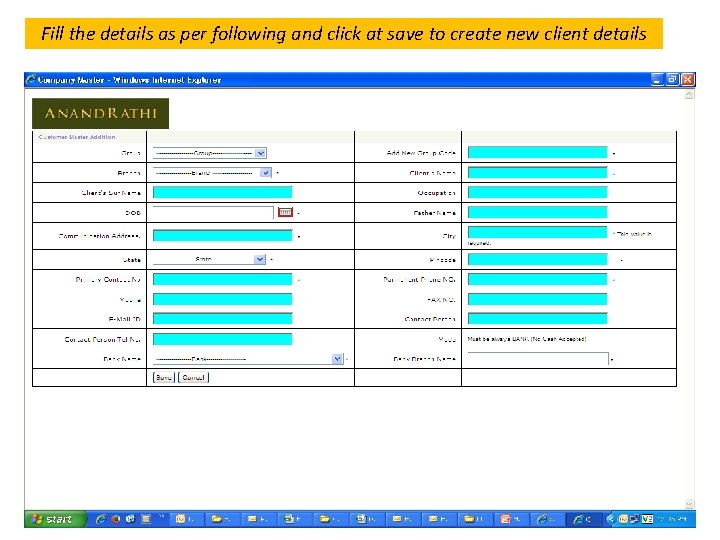Open the State dropdown list

(209, 259)
